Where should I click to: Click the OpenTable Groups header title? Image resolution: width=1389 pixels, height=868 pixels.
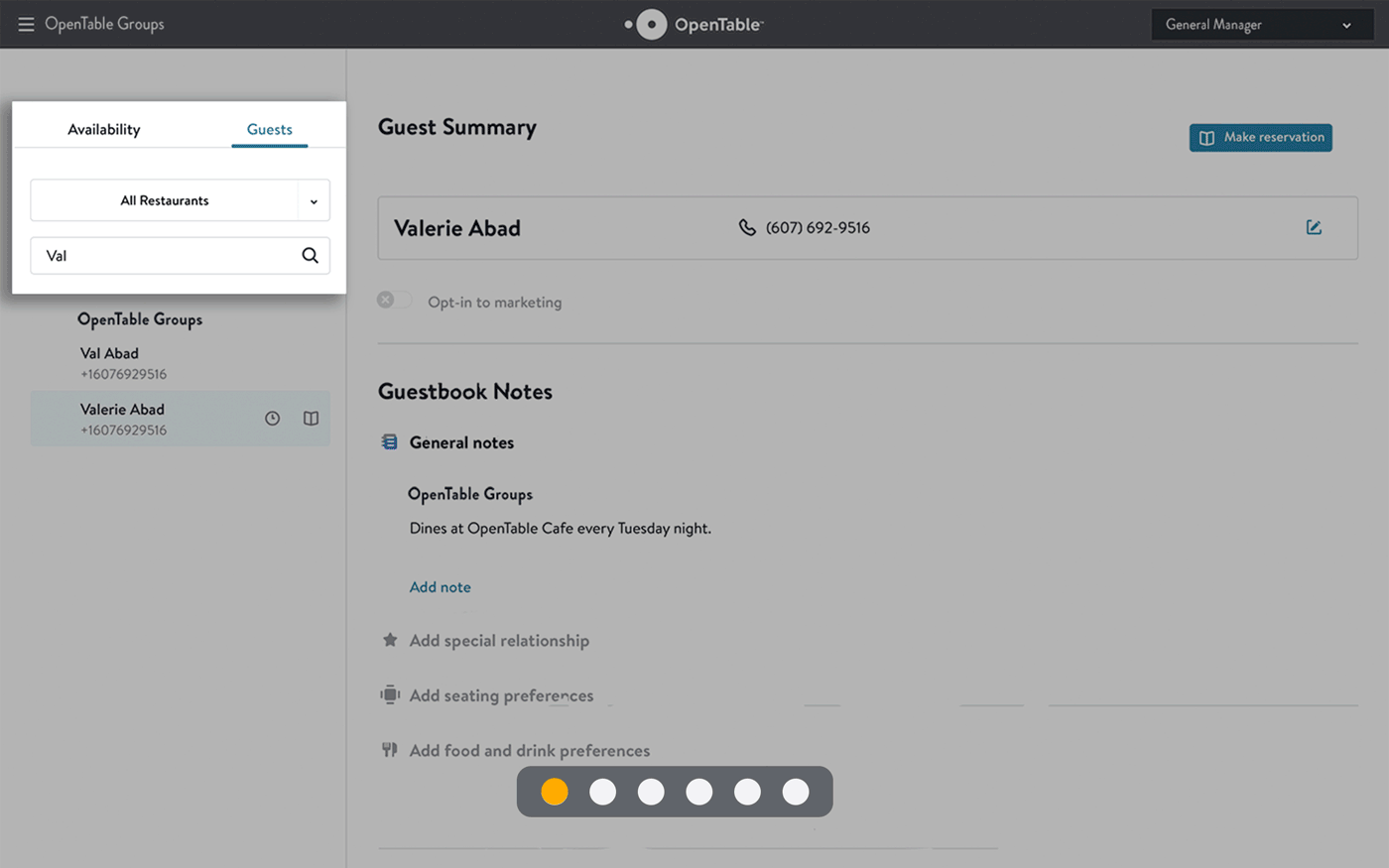104,24
